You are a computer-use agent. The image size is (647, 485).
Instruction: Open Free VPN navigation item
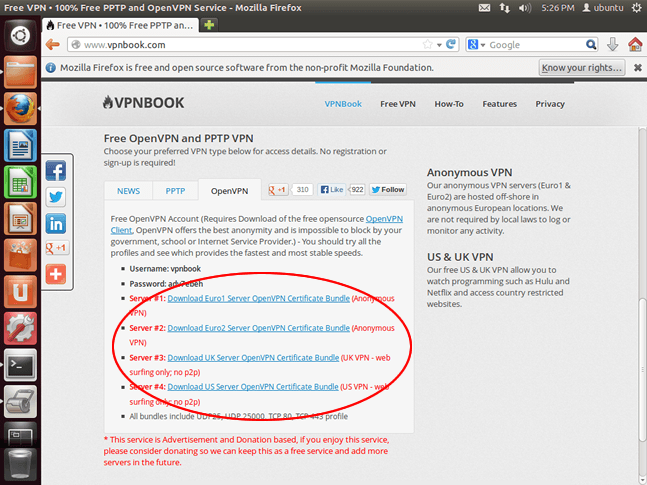click(398, 104)
